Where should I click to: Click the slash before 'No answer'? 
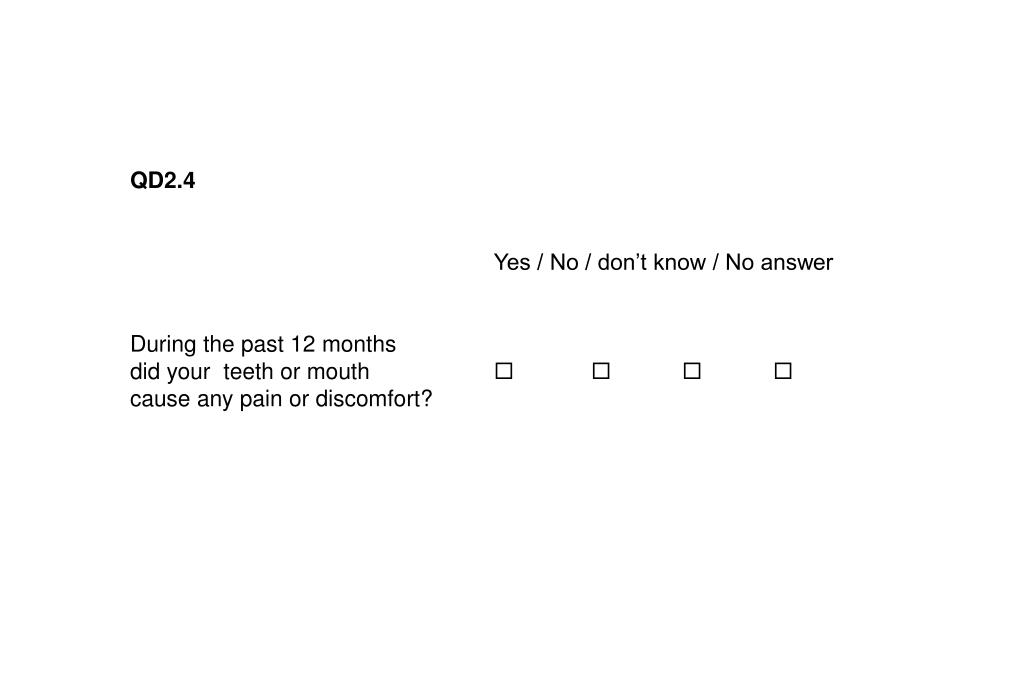pyautogui.click(x=715, y=262)
